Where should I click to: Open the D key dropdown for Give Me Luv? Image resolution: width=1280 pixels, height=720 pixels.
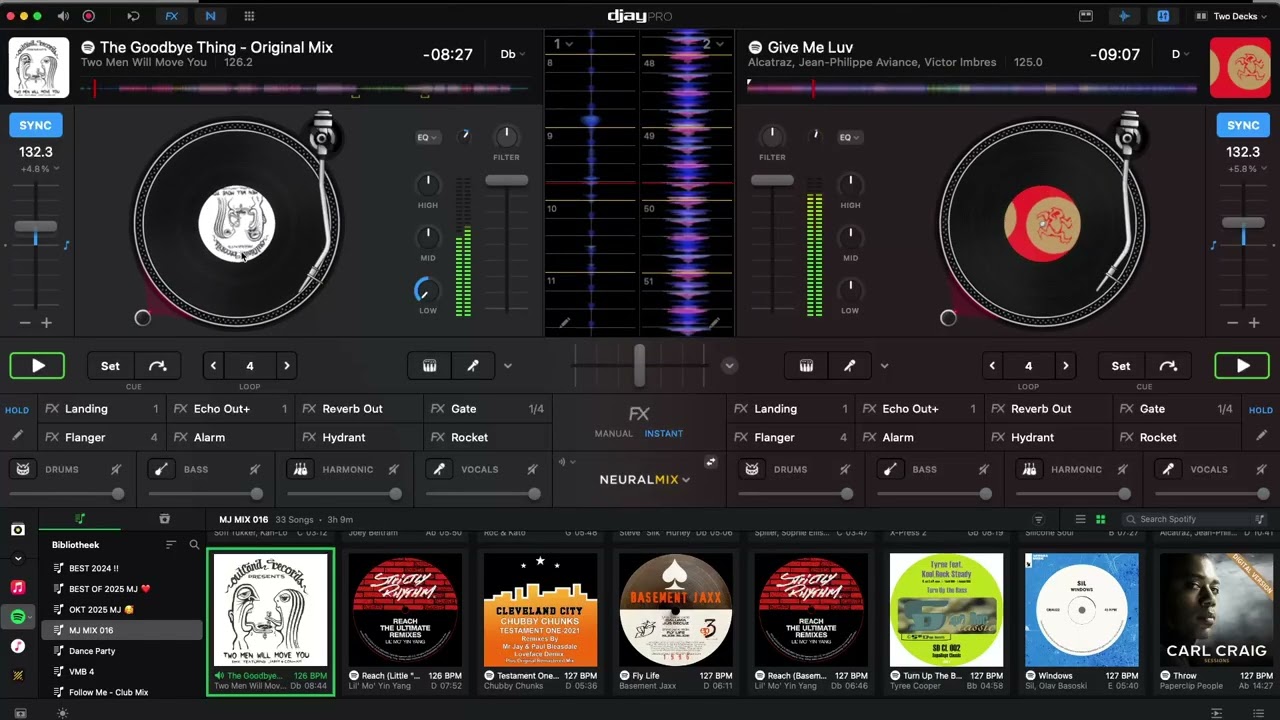(x=1180, y=54)
